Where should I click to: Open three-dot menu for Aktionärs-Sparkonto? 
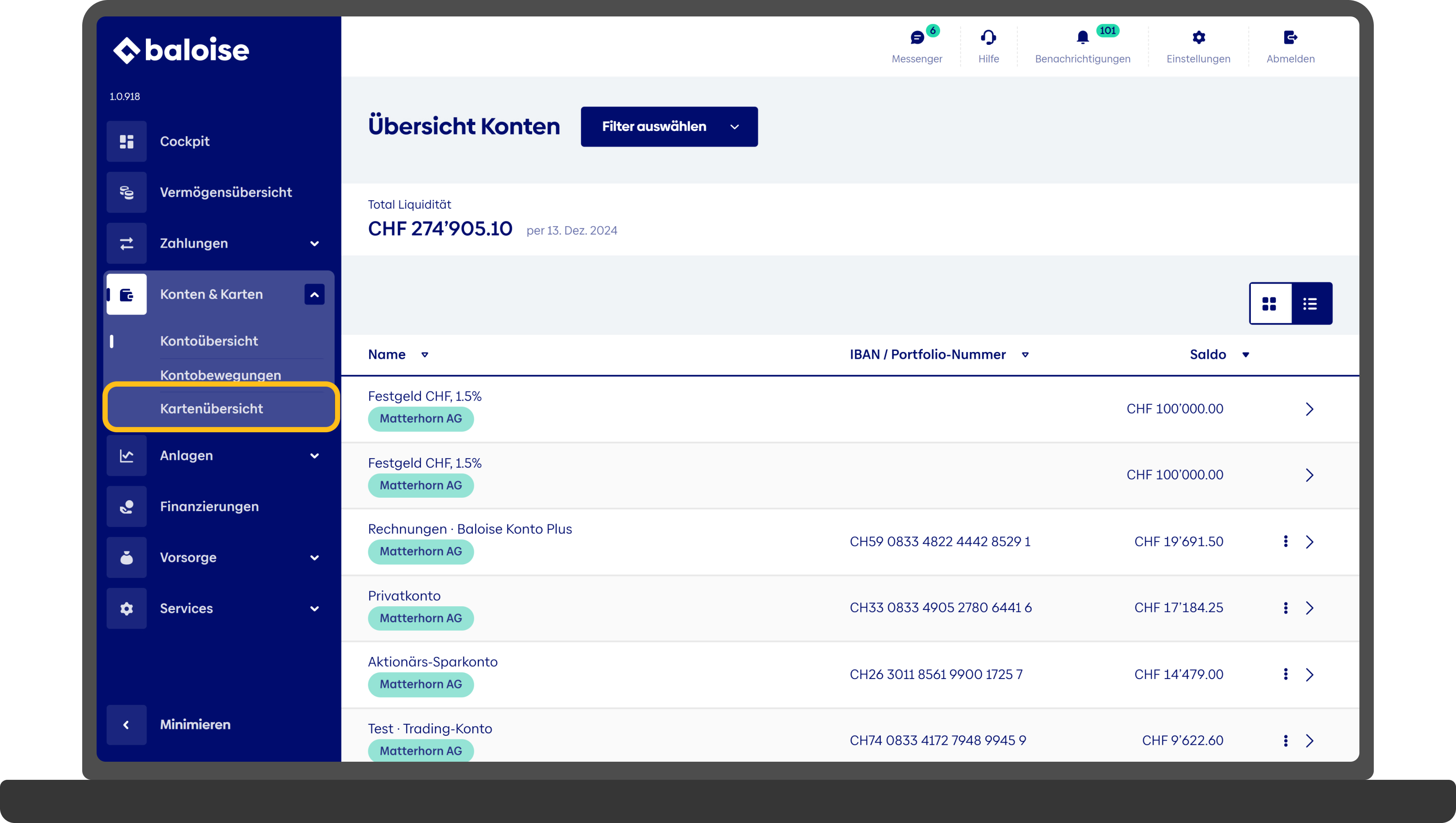tap(1285, 674)
